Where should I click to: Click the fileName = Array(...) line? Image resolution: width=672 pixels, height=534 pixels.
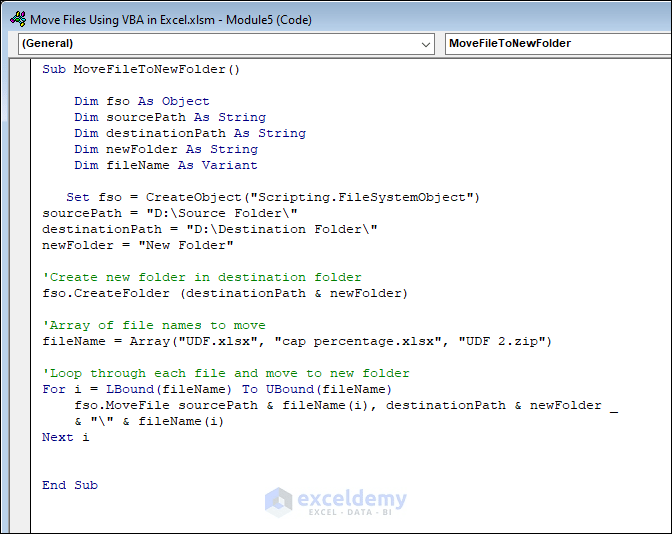coord(297,341)
